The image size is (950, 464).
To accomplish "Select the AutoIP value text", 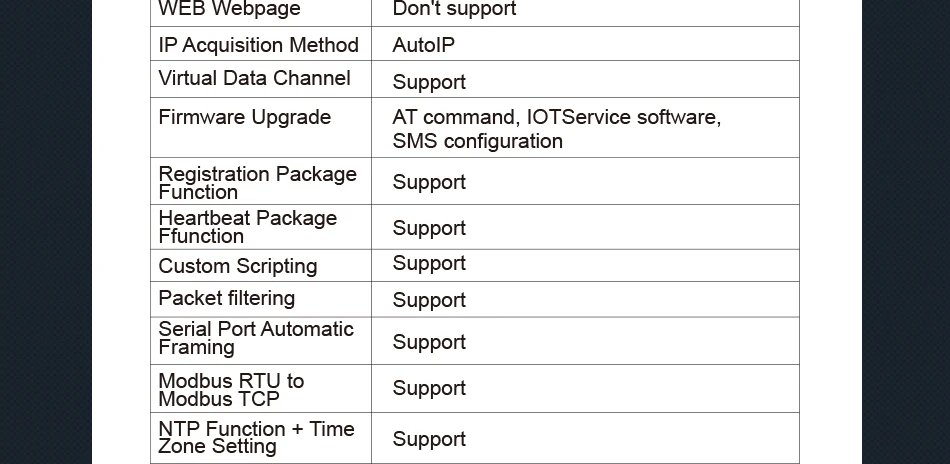I will [424, 46].
